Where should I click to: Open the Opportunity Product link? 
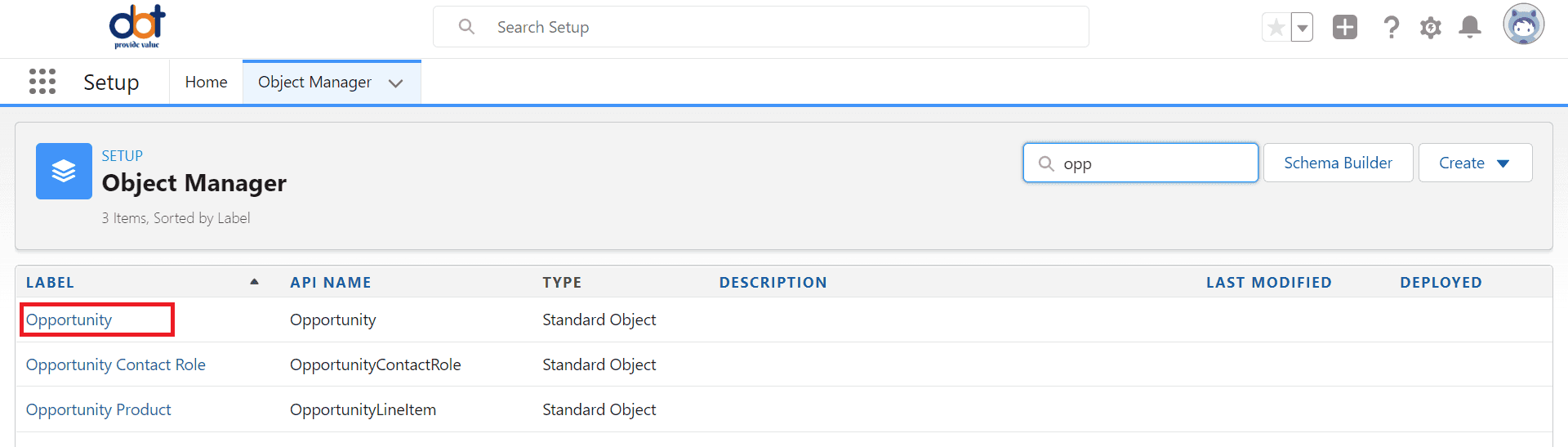tap(99, 409)
